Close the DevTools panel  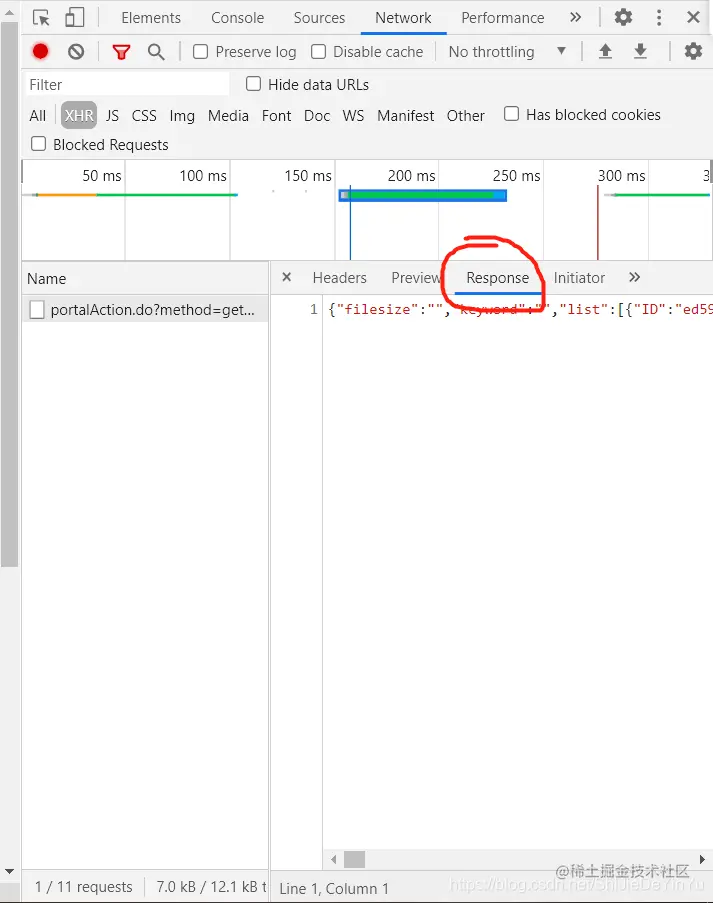693,17
